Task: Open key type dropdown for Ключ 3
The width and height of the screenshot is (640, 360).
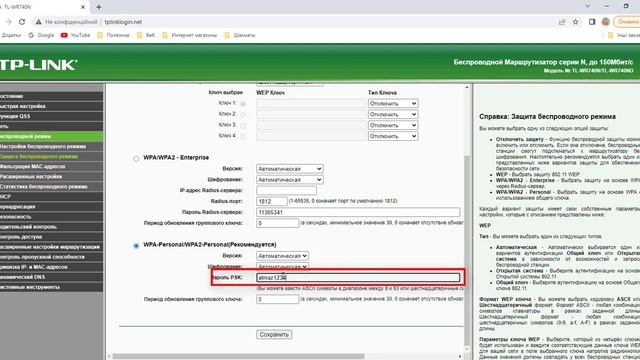Action: point(393,125)
